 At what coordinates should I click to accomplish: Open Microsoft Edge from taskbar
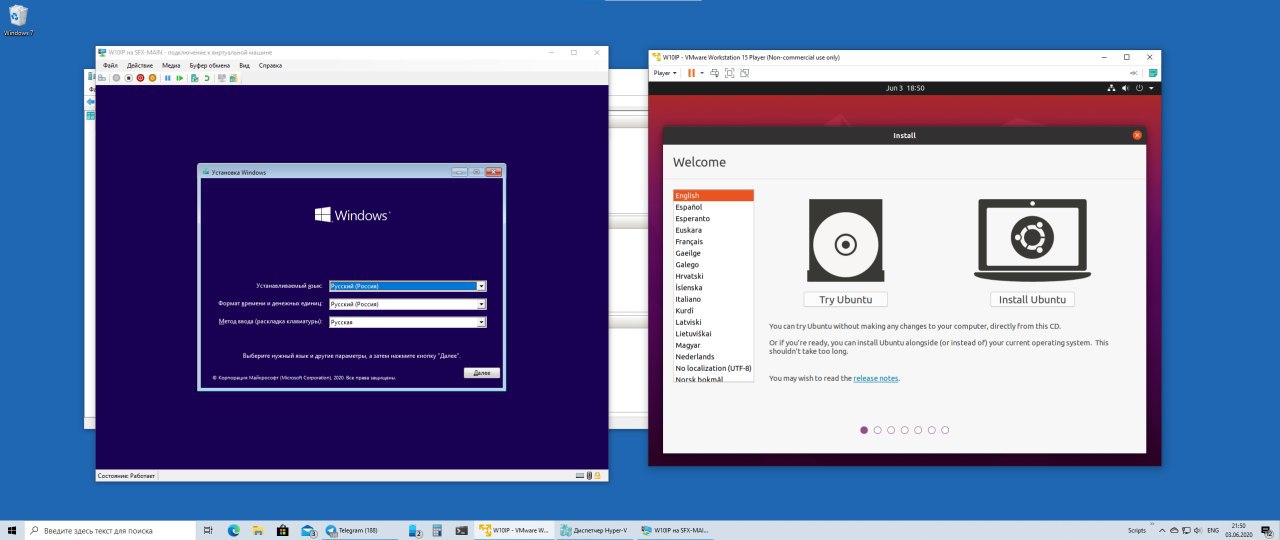[x=234, y=530]
